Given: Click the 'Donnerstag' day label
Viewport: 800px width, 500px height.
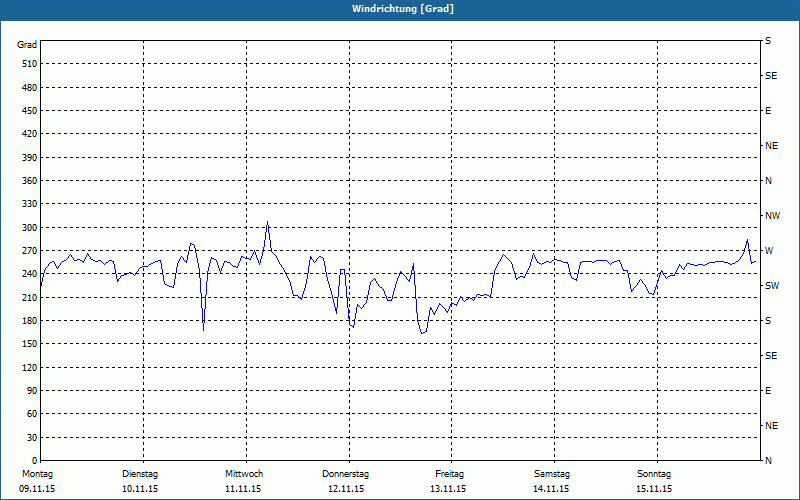Looking at the screenshot, I should [345, 474].
